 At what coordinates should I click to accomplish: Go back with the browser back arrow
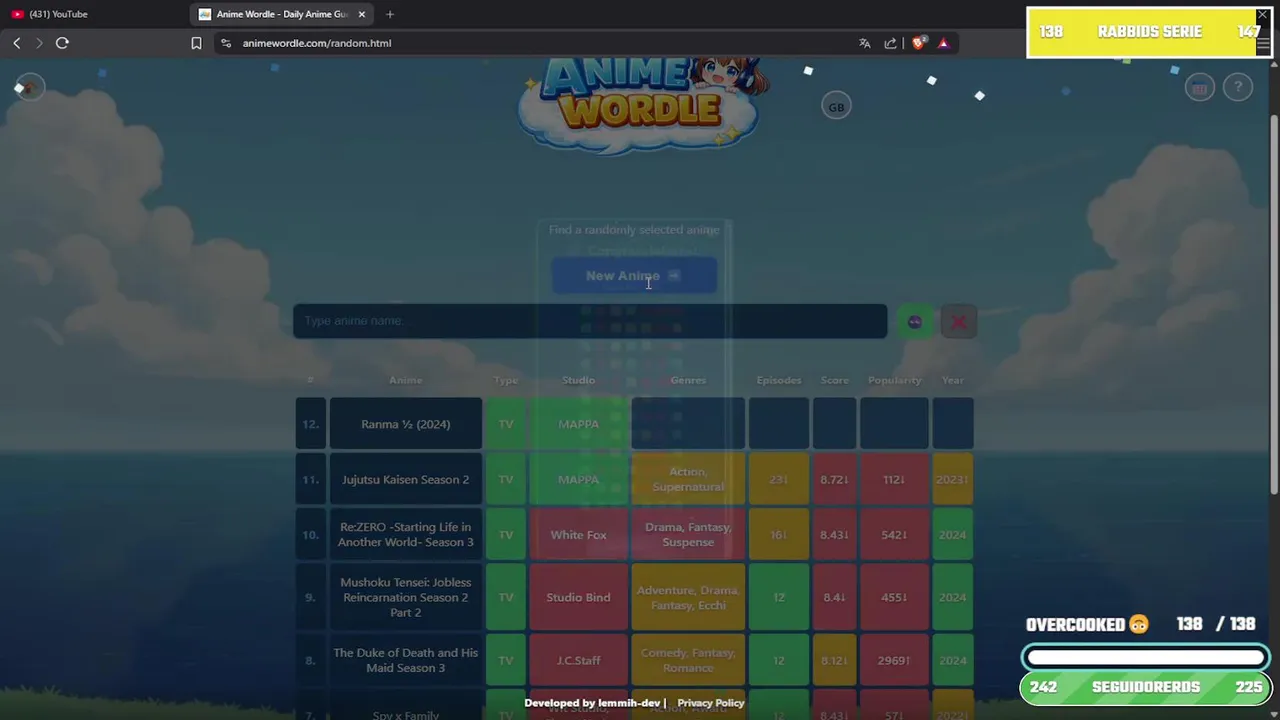coord(17,43)
